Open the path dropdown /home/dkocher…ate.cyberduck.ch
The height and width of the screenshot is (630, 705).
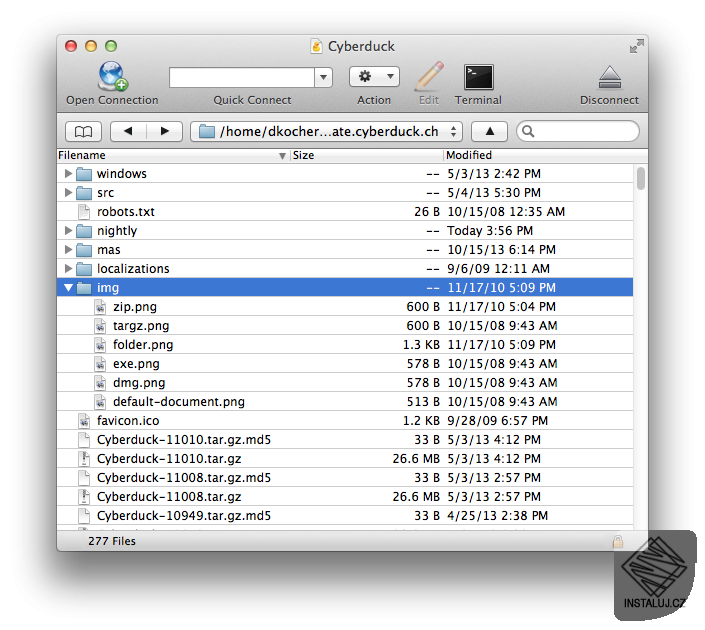point(326,131)
